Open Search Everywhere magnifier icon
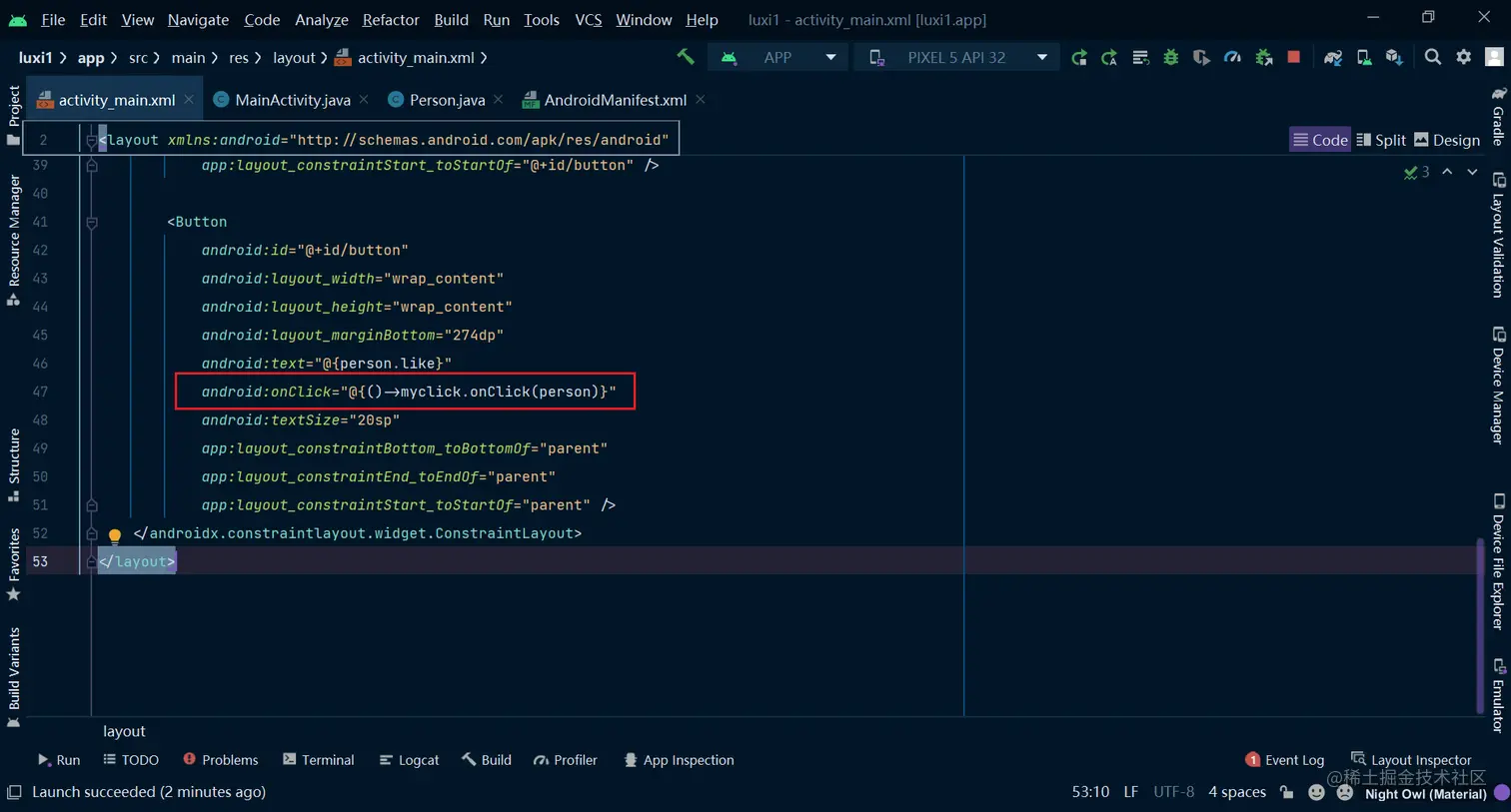 tap(1433, 58)
